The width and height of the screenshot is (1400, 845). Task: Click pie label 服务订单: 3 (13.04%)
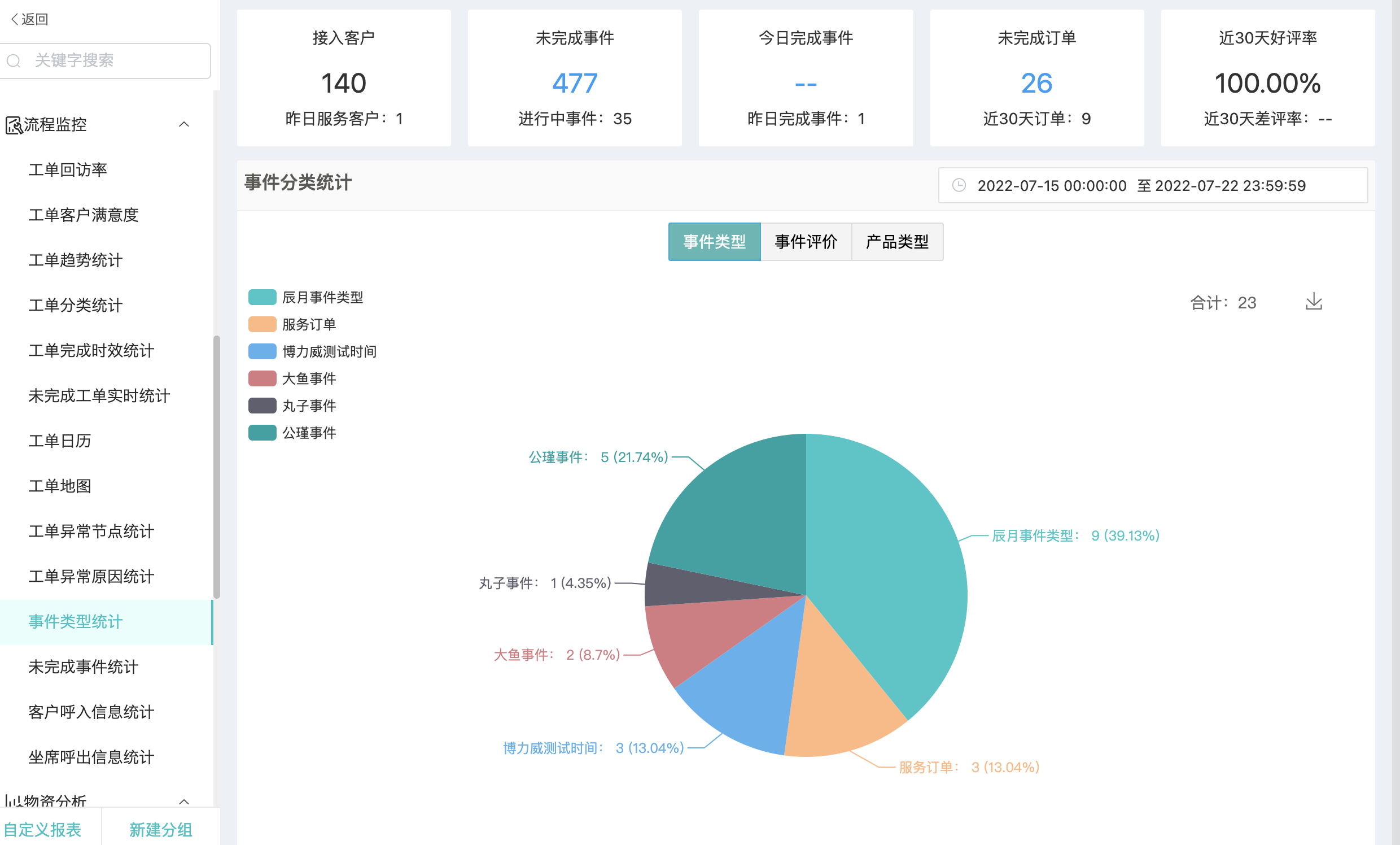click(x=969, y=767)
